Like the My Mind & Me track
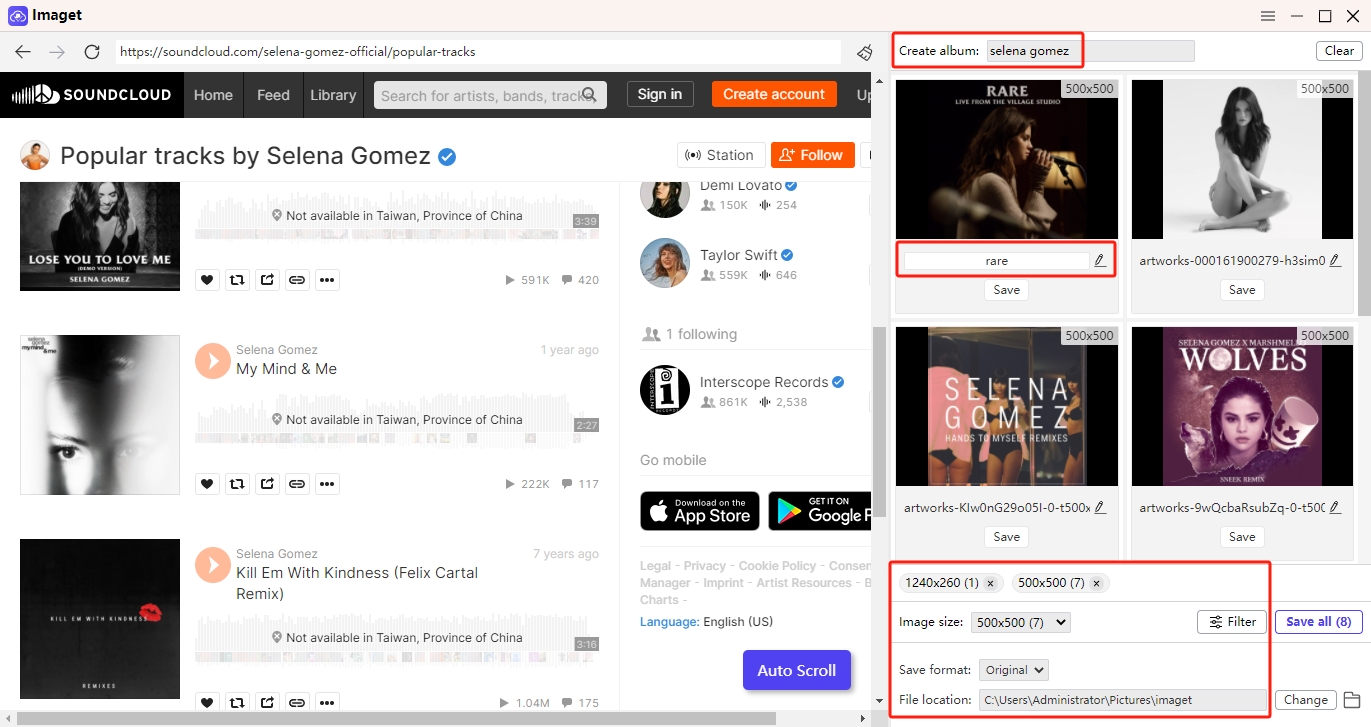 207,484
